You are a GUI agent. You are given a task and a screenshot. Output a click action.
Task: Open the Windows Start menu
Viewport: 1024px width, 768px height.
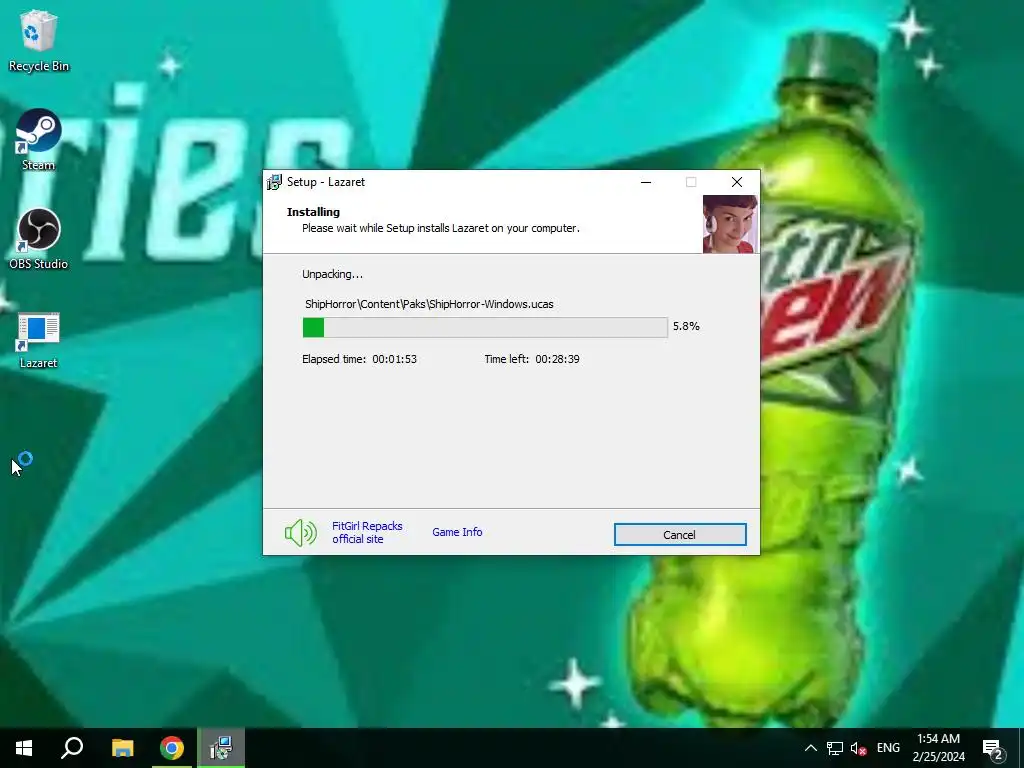[x=24, y=748]
